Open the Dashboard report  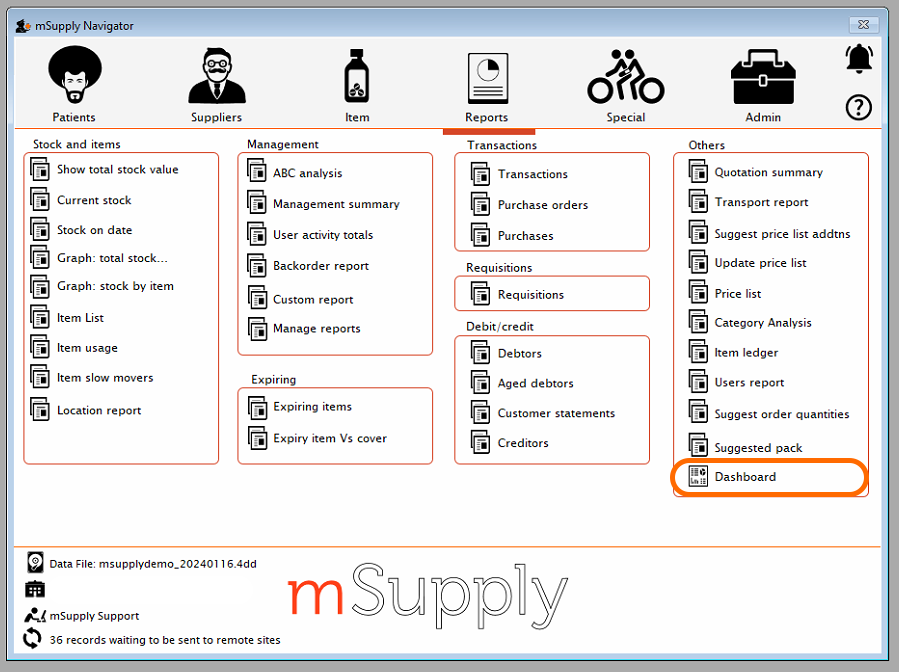coord(745,477)
